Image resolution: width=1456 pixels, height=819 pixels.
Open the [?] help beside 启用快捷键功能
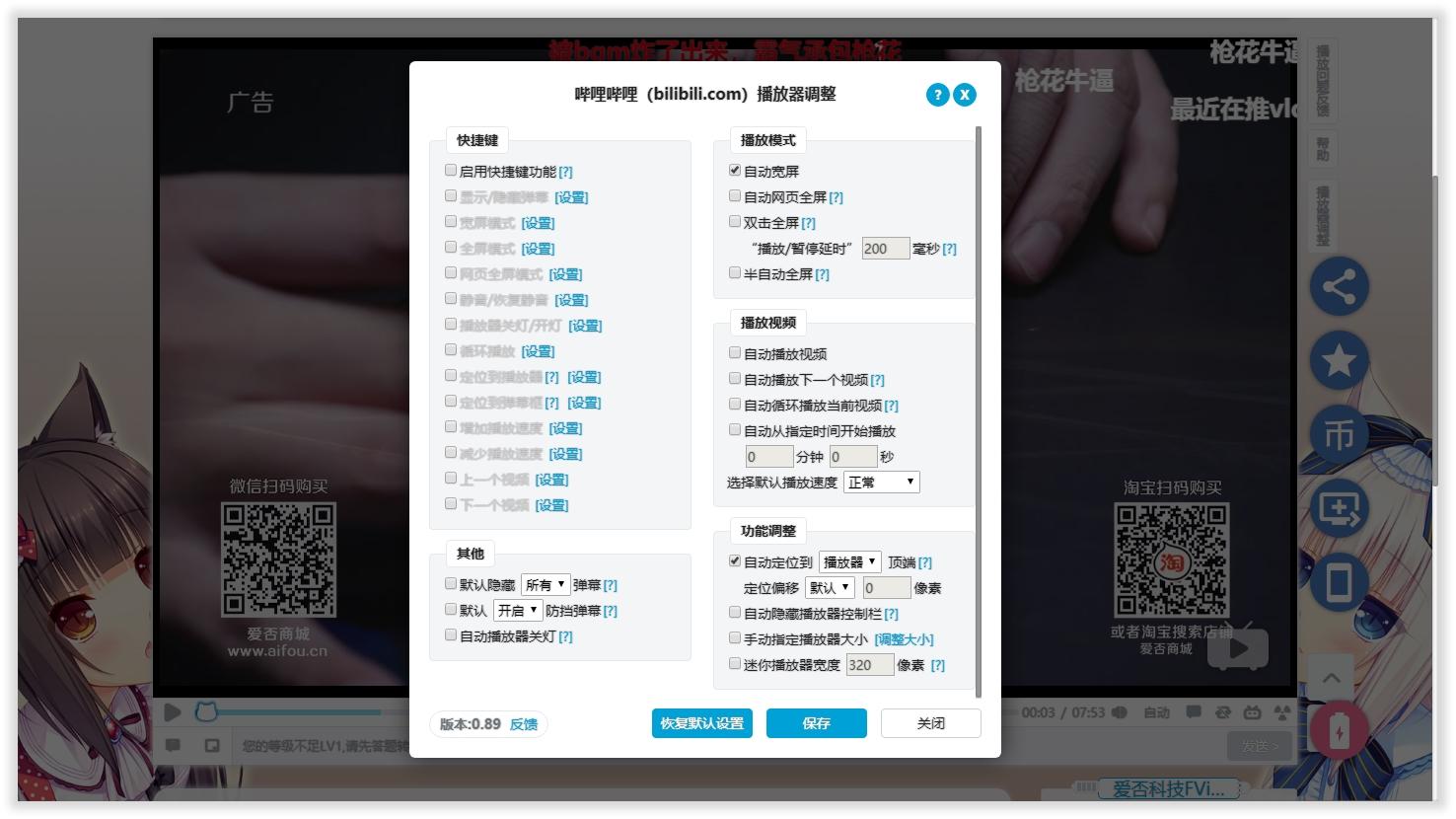[x=565, y=172]
